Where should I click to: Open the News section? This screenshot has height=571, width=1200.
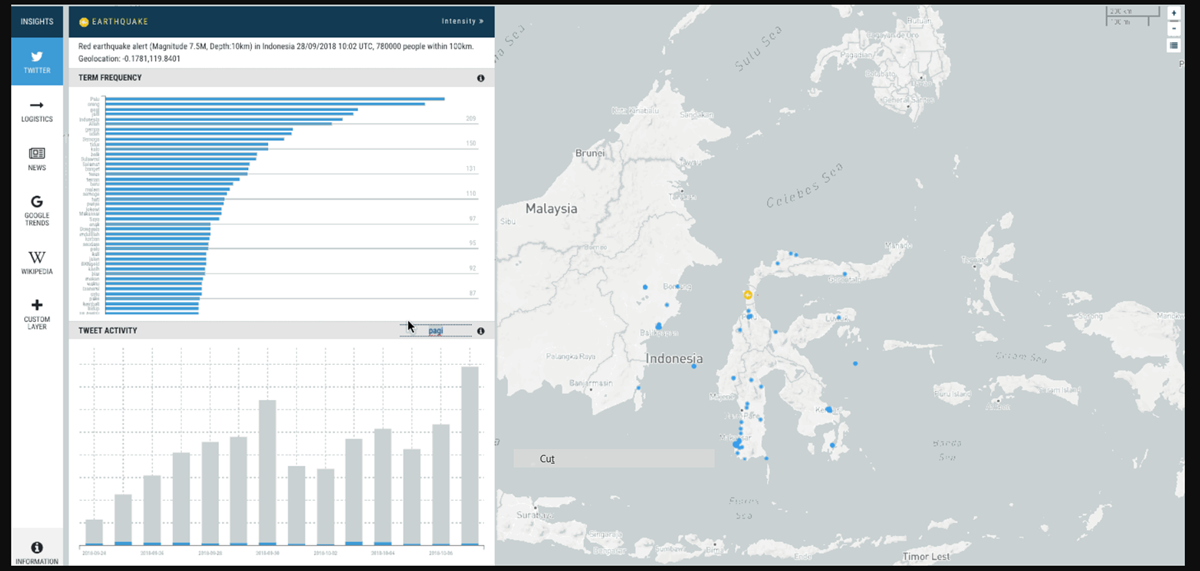pos(37,159)
